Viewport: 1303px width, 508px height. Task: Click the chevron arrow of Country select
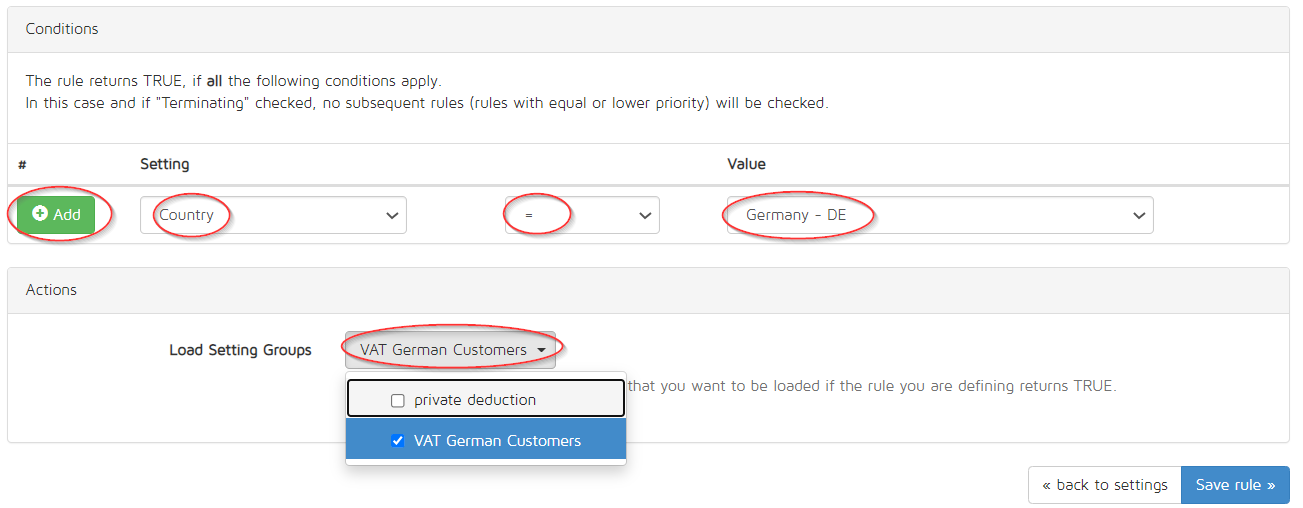(x=391, y=215)
